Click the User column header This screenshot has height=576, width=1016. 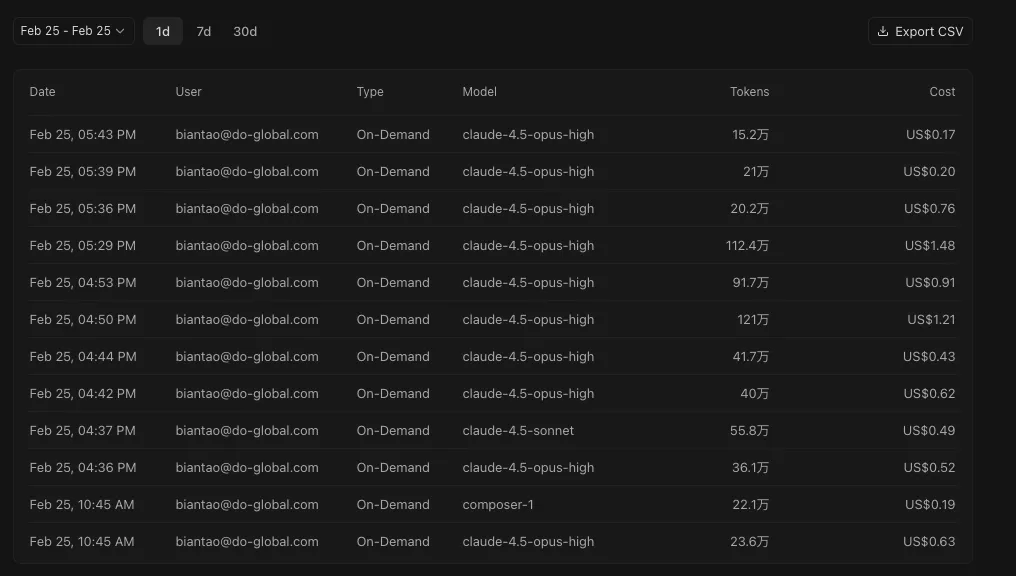pyautogui.click(x=189, y=92)
